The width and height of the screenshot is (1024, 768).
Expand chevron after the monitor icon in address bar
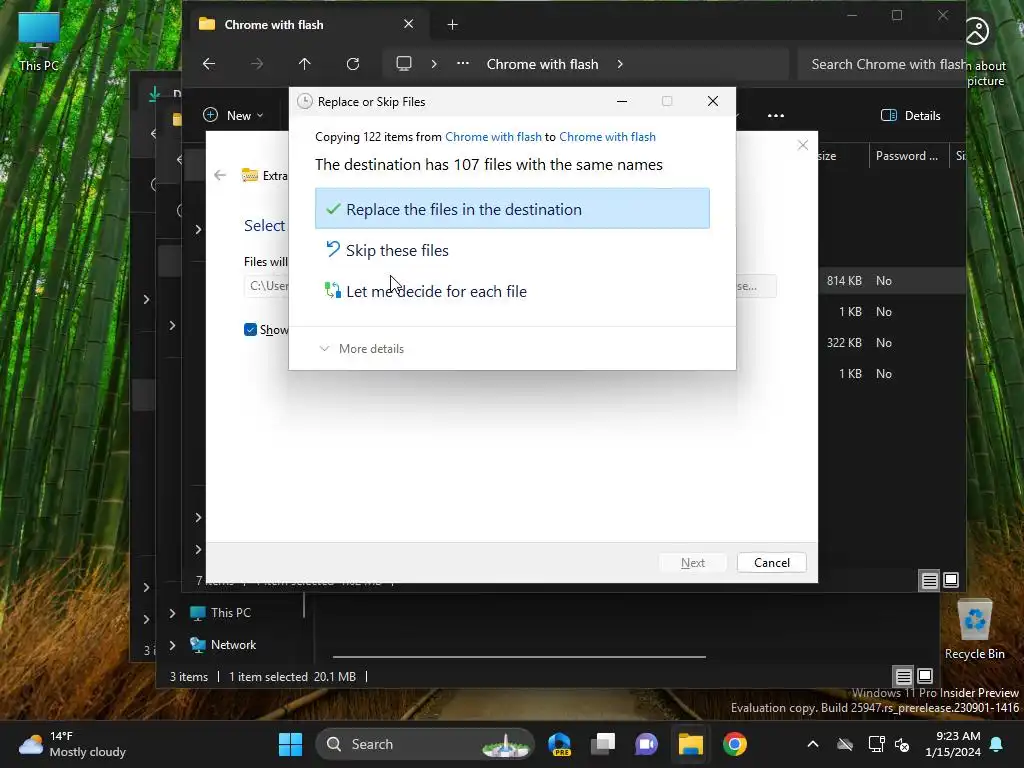434,64
